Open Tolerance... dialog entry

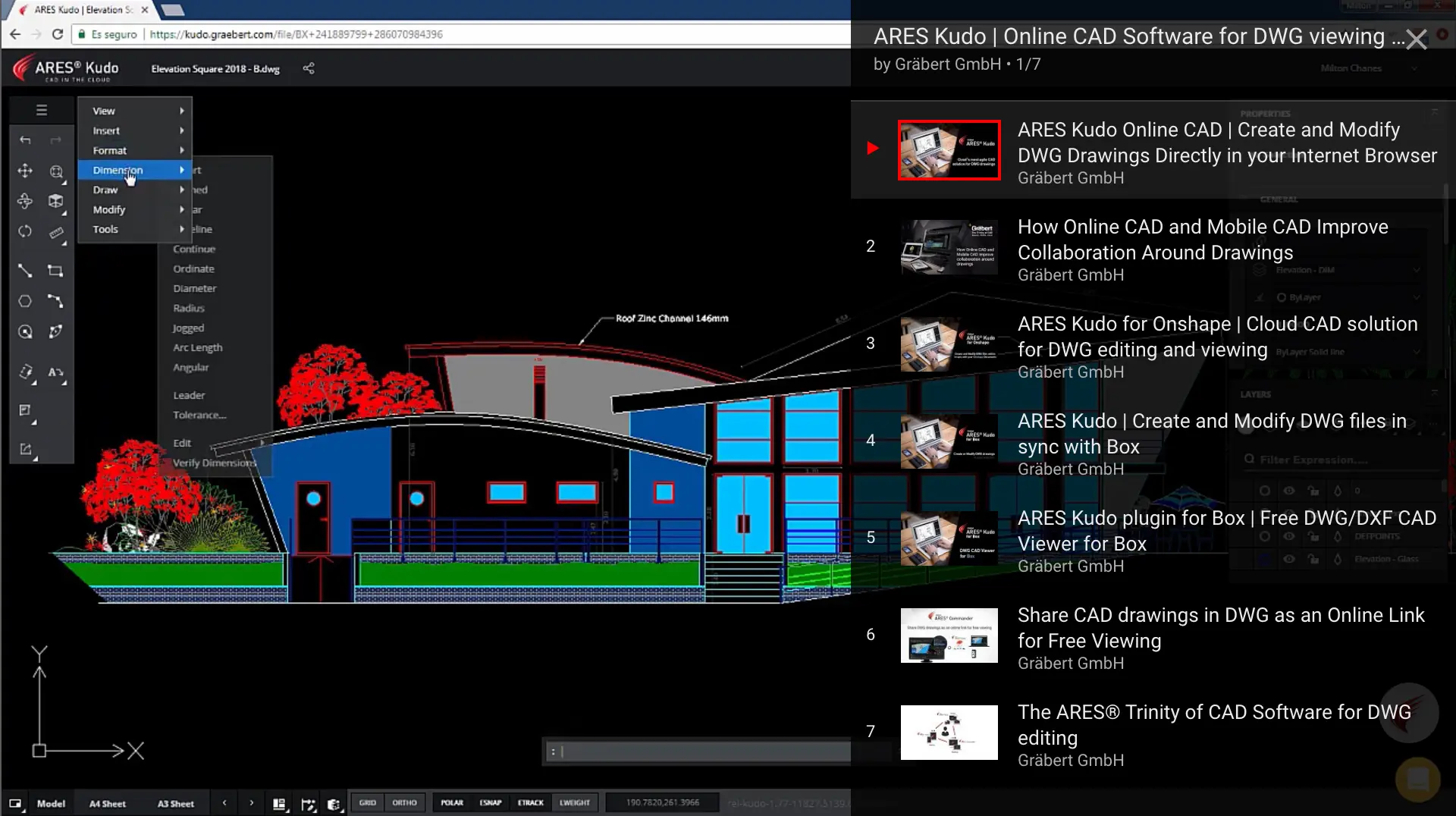(x=199, y=415)
